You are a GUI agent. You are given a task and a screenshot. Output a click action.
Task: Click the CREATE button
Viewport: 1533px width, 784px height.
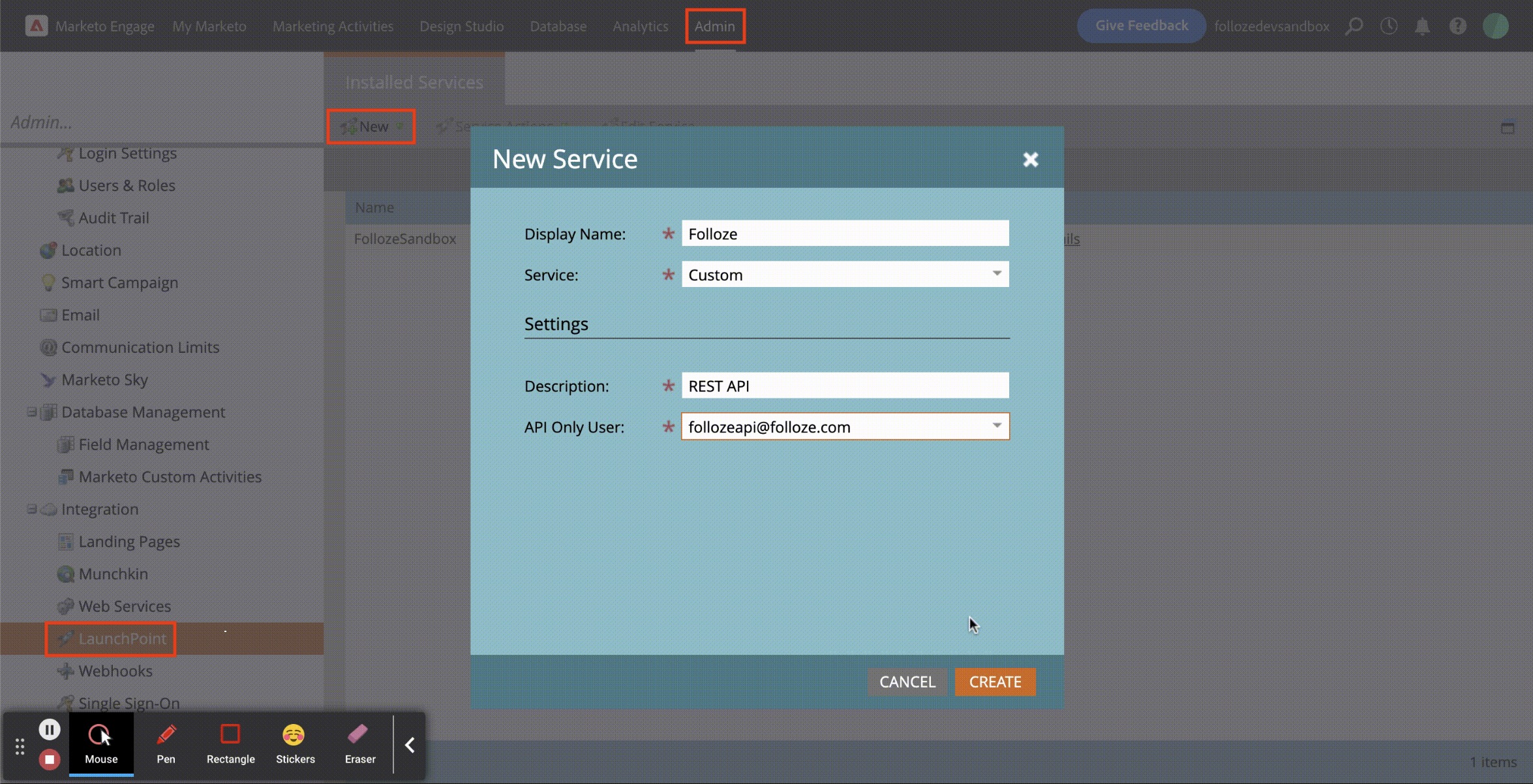995,682
